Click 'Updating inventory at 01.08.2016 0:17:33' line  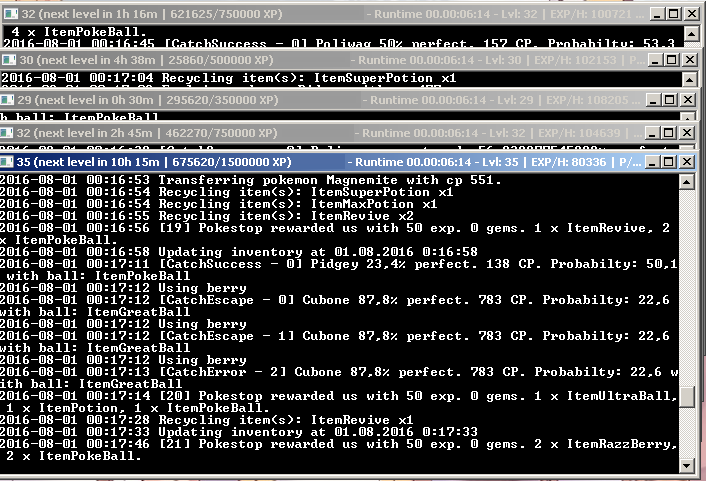pyautogui.click(x=239, y=432)
